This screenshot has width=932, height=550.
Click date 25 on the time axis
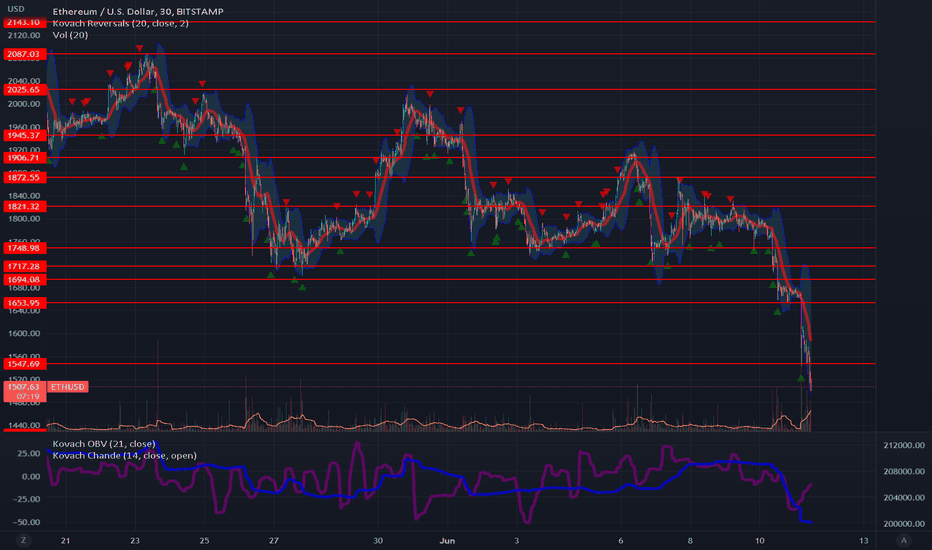[204, 540]
